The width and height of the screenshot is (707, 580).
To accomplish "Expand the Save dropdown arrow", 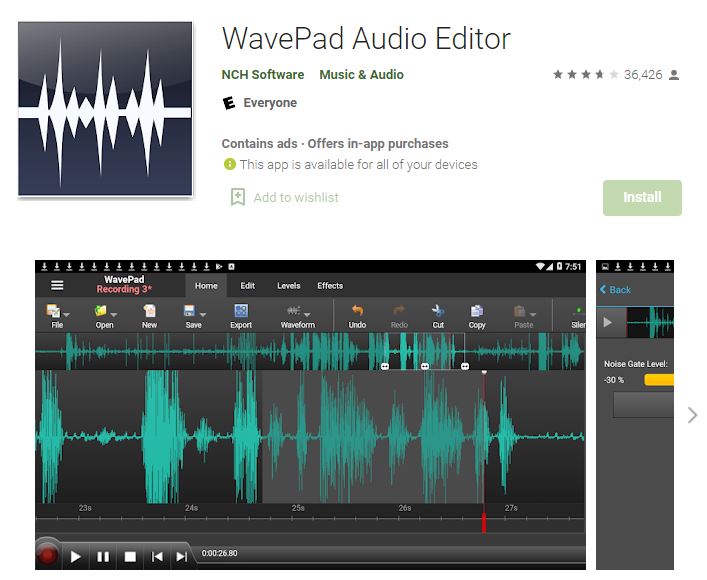I will [203, 314].
